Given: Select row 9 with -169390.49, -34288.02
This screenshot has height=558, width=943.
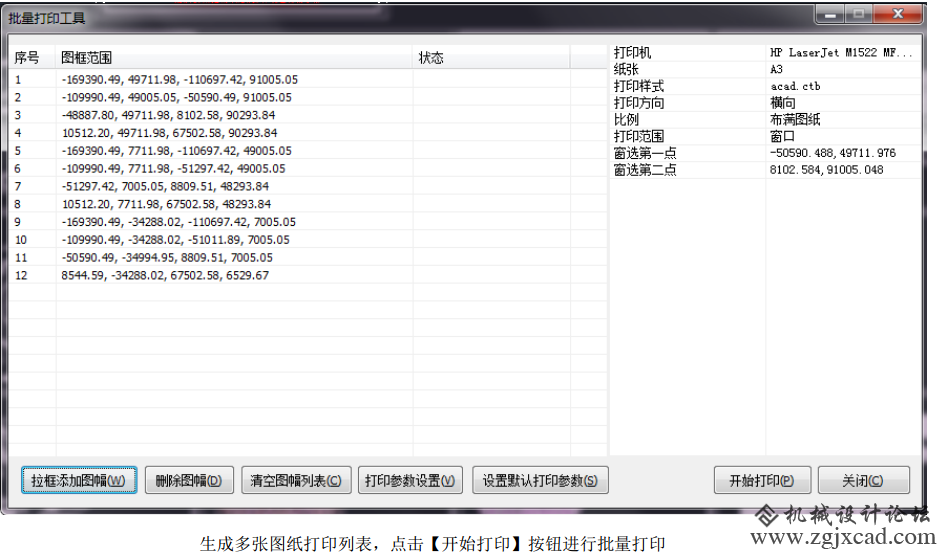Looking at the screenshot, I should point(308,222).
